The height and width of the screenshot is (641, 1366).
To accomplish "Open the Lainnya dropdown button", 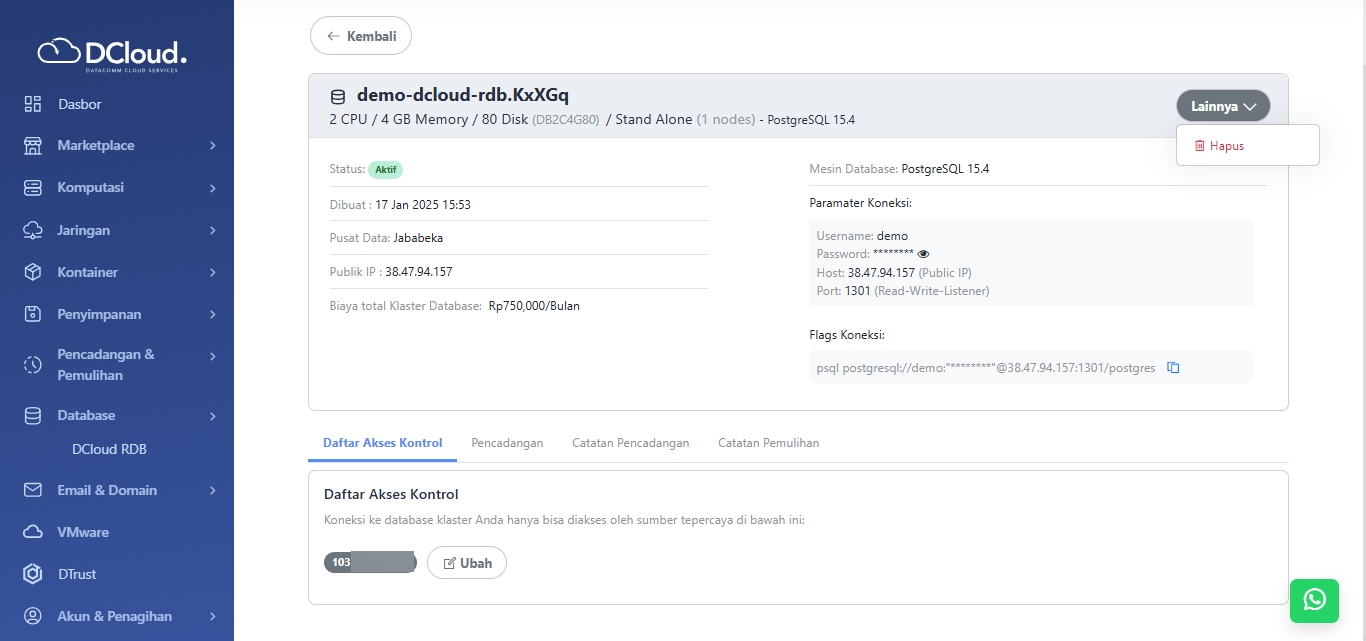I will [x=1223, y=106].
